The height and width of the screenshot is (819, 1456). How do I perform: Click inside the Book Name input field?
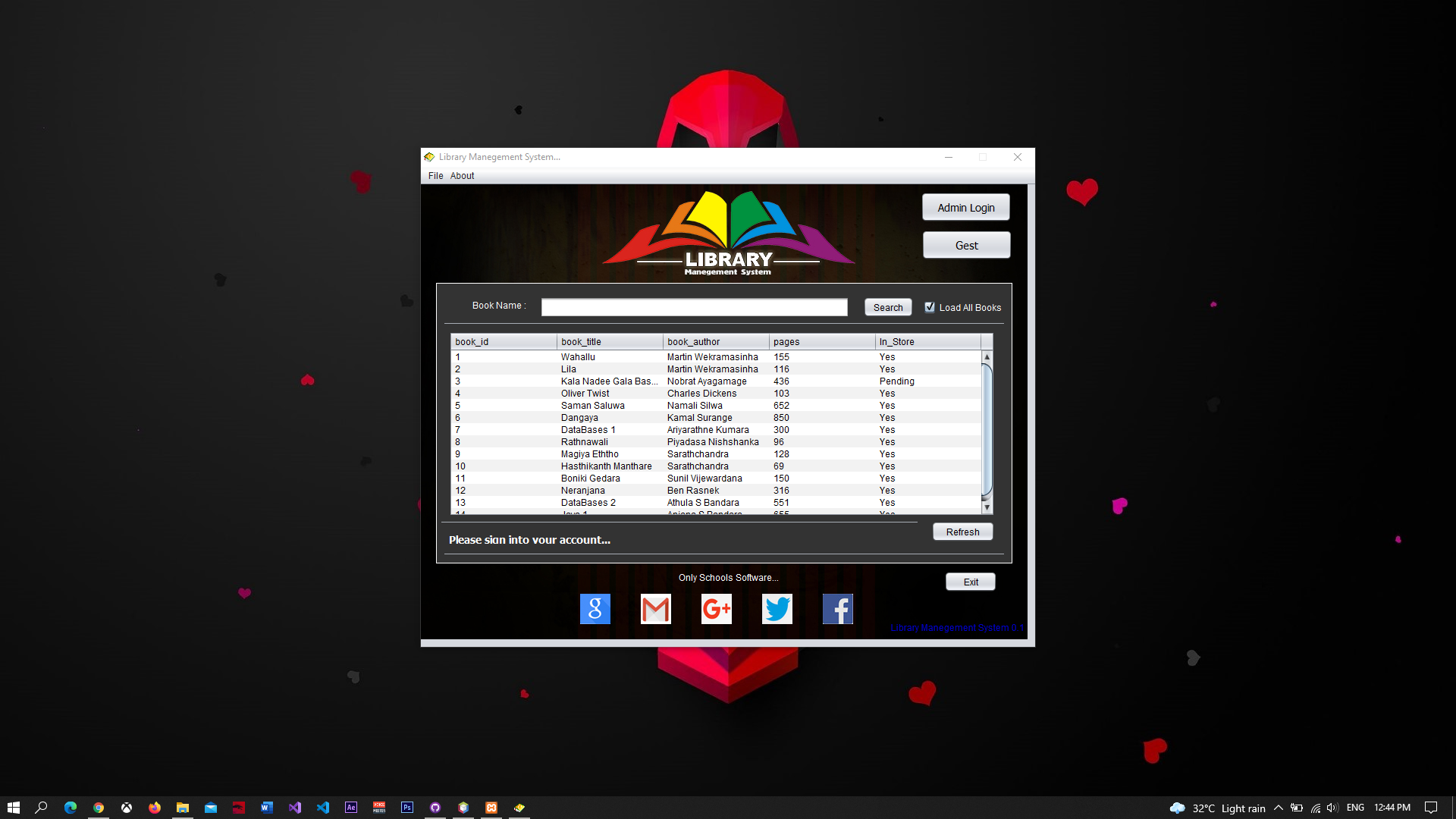coord(693,306)
